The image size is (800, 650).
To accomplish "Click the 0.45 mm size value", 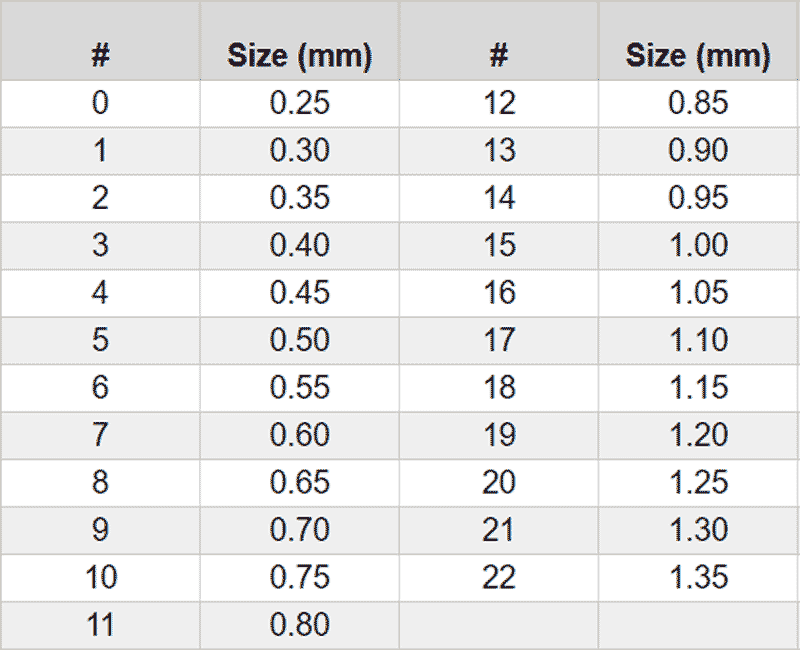I will click(299, 293).
